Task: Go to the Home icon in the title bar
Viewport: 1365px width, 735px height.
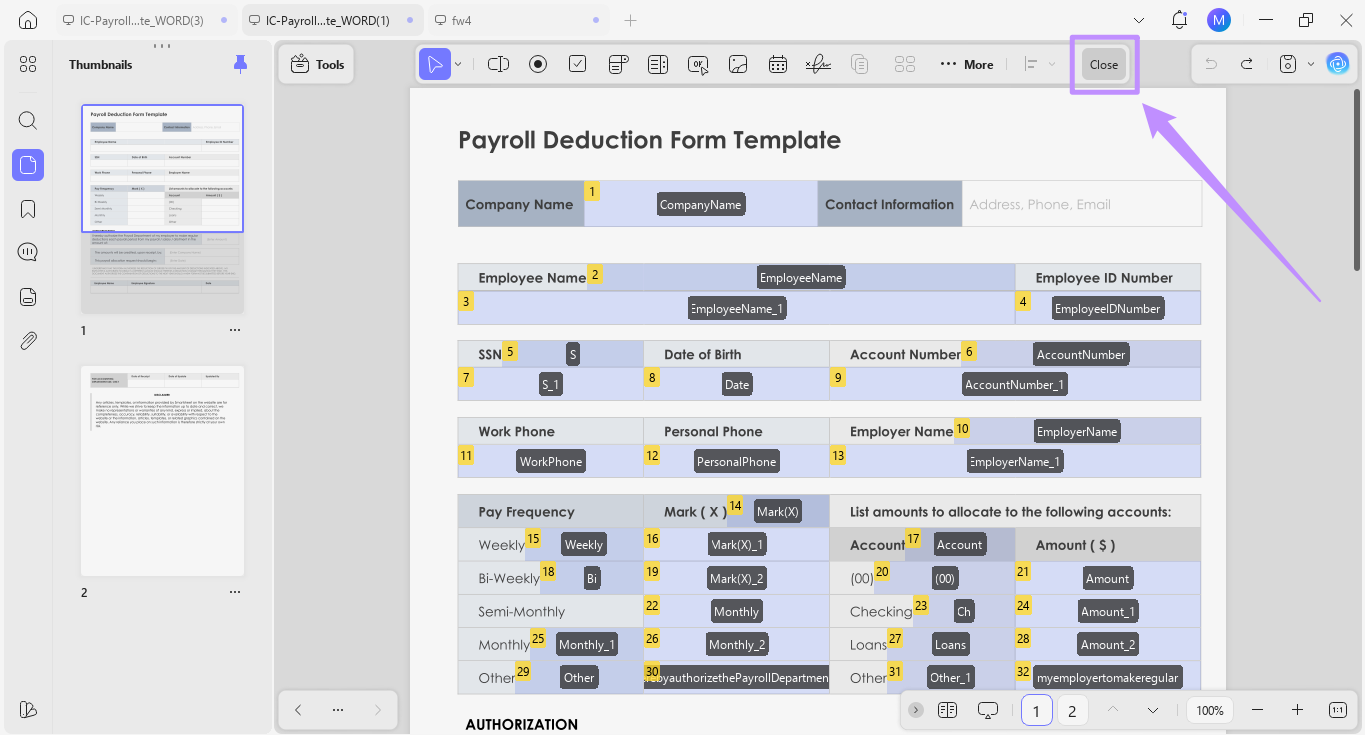Action: pos(28,20)
